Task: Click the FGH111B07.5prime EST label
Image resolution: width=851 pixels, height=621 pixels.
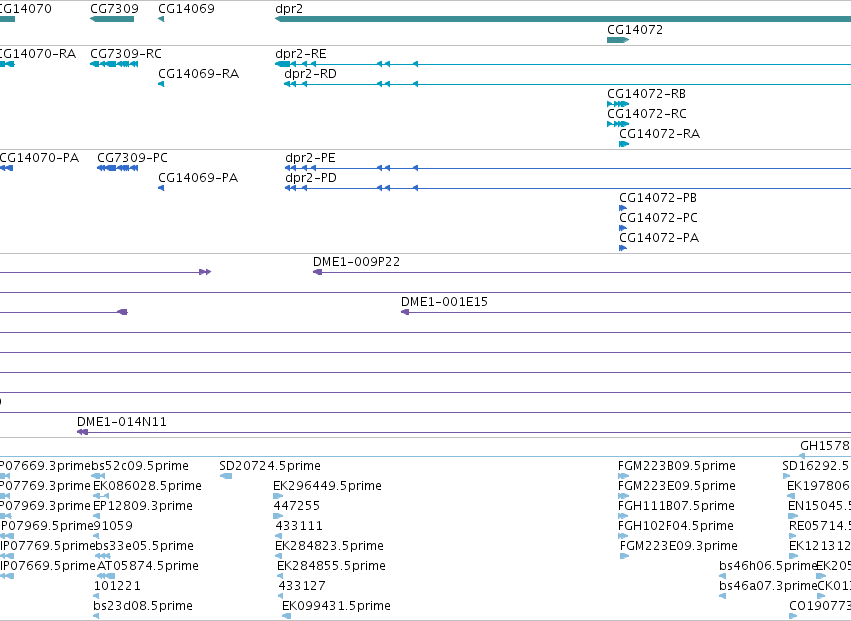Action: click(676, 505)
